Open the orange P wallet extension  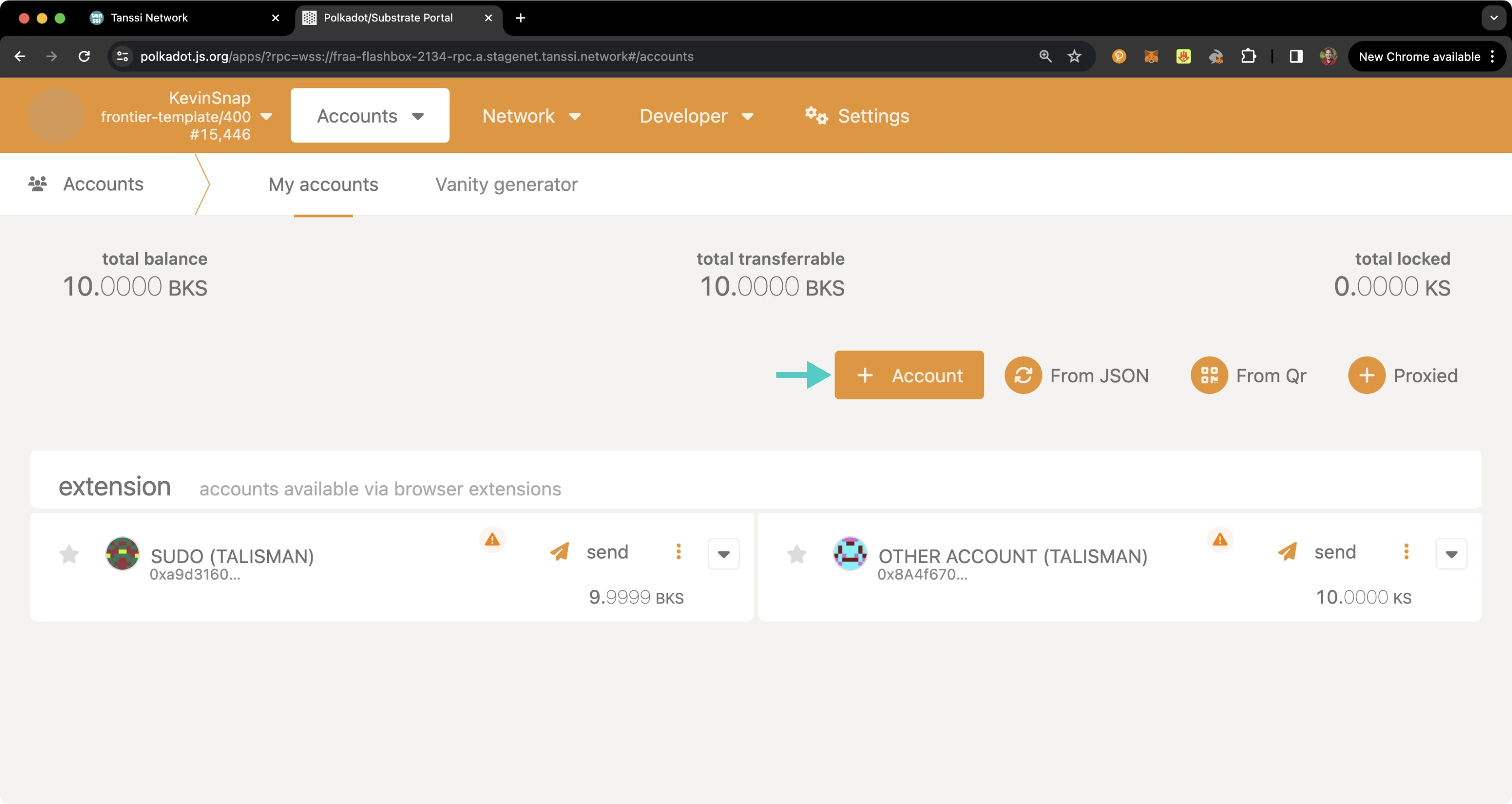1119,56
